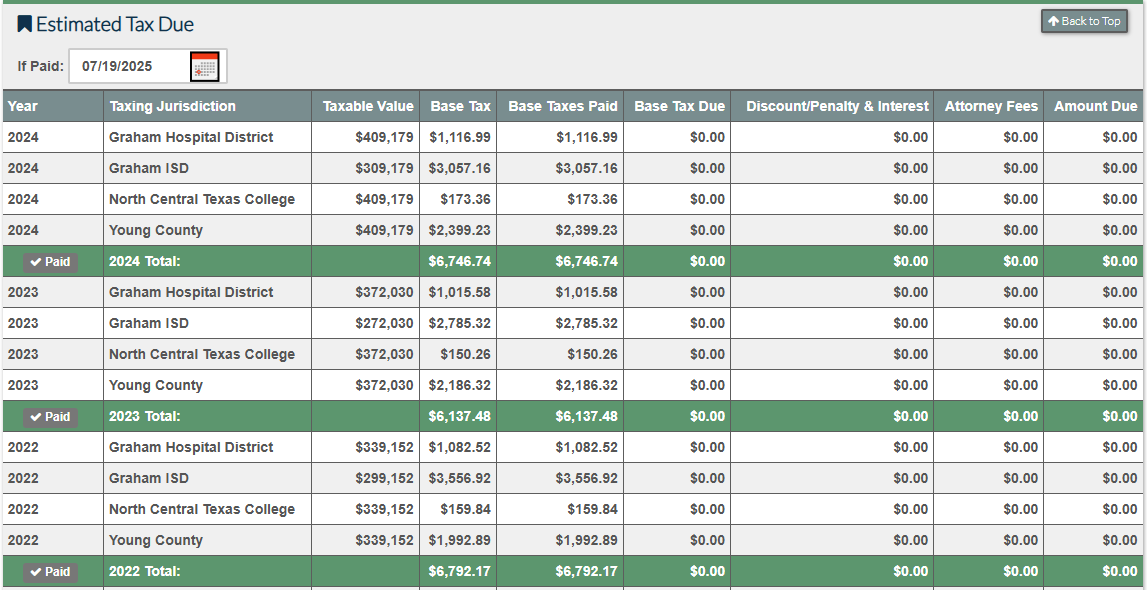Click the Estimated Tax Due heading
Screen dimensions: 1147x590
point(115,24)
